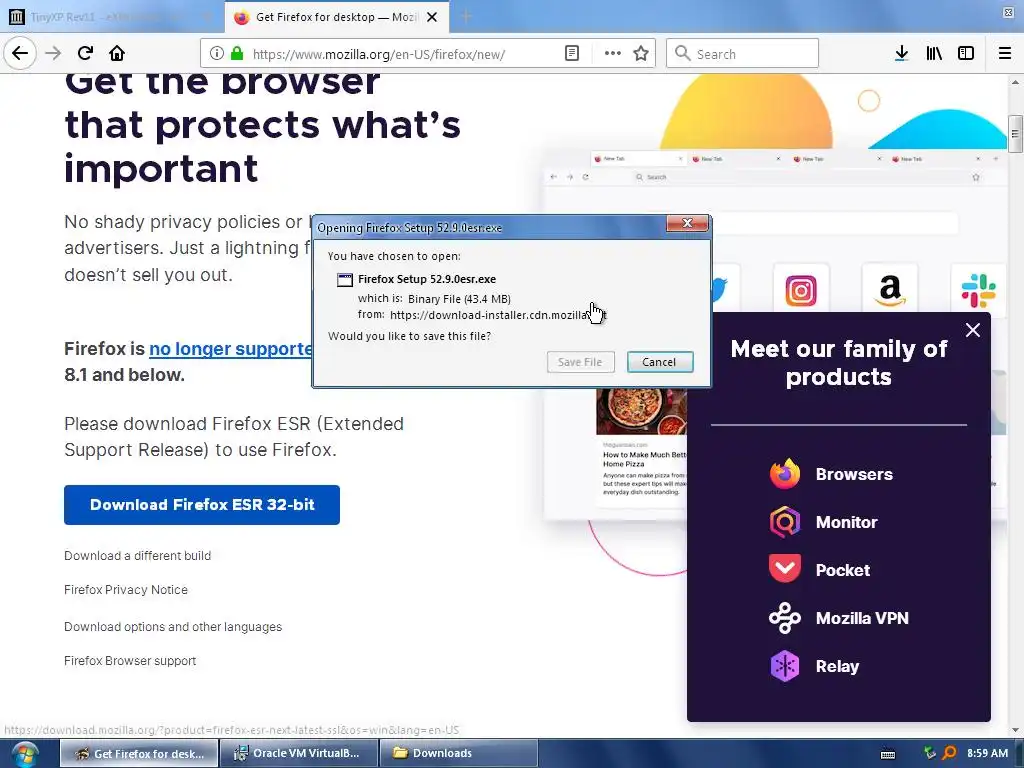Open Download options and other languages

click(173, 627)
